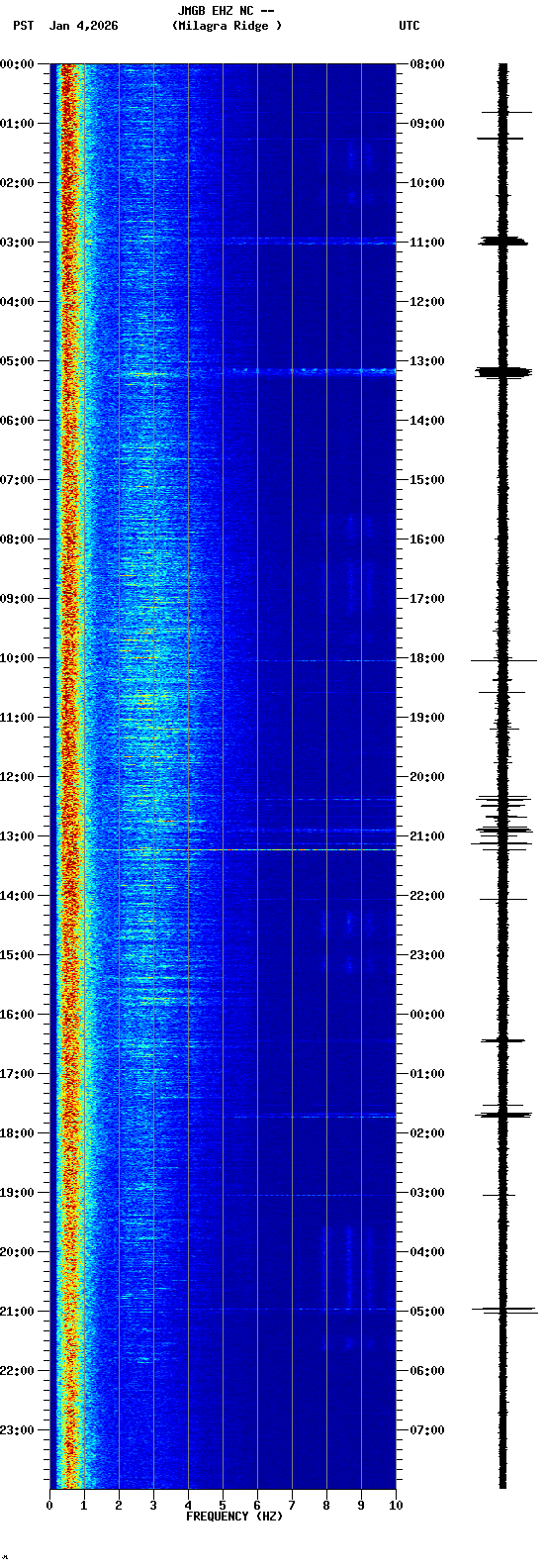The height and width of the screenshot is (1568, 546).
Task: Click the frequency axis tick '0'
Action: [x=49, y=1506]
